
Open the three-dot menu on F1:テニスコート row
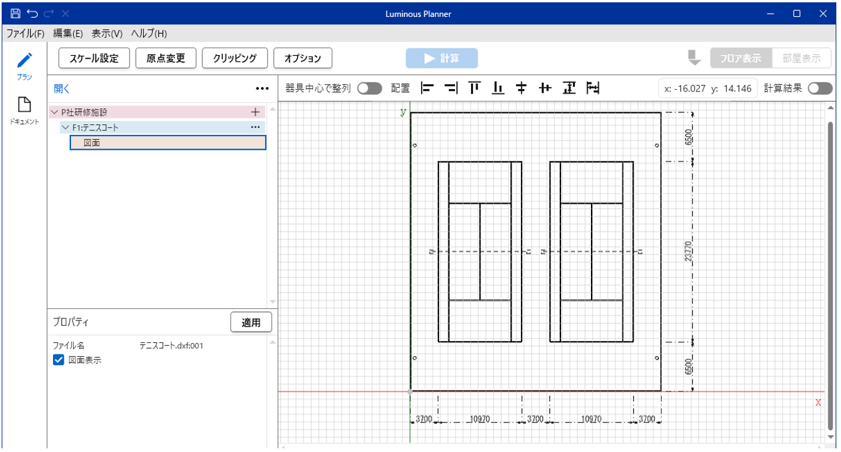pos(255,128)
